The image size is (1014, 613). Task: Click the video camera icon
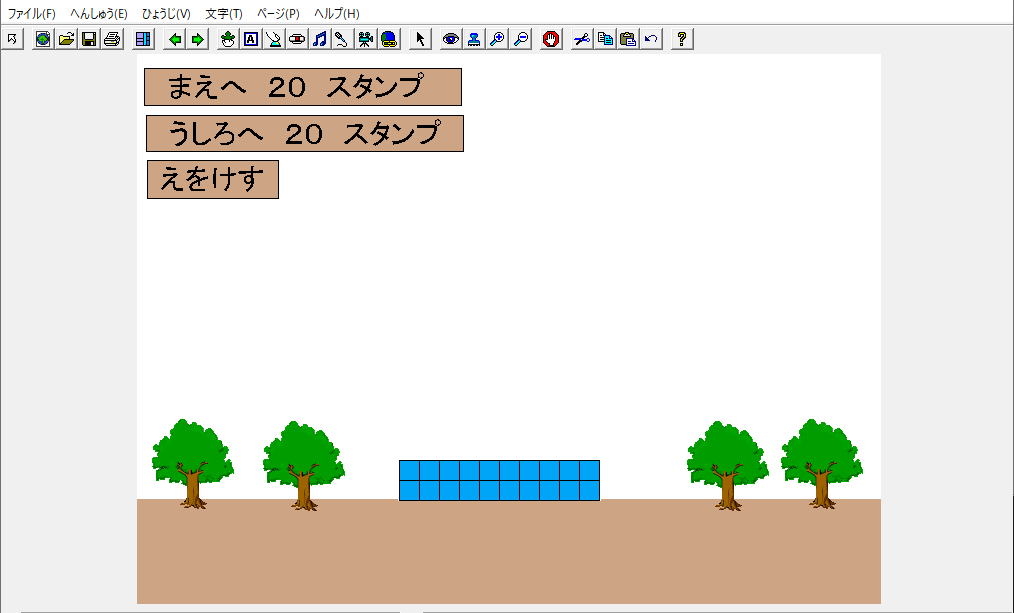click(x=366, y=39)
